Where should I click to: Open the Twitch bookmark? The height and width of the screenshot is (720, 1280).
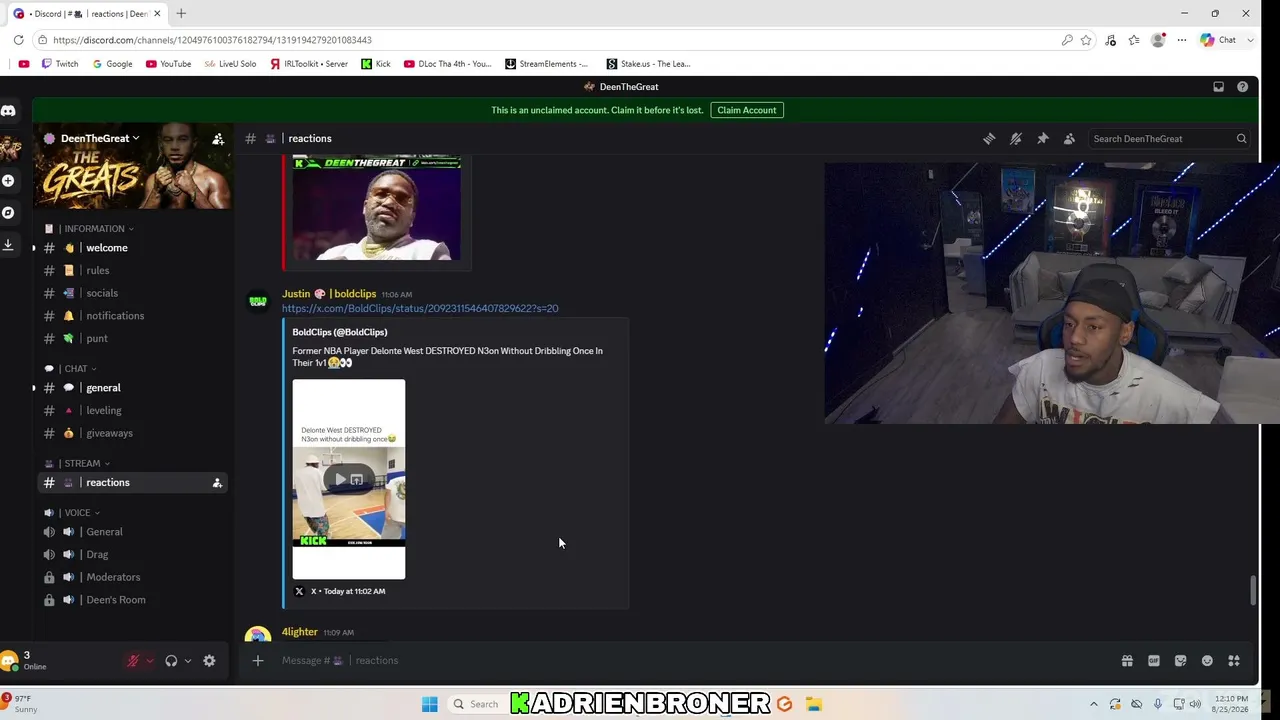point(60,64)
